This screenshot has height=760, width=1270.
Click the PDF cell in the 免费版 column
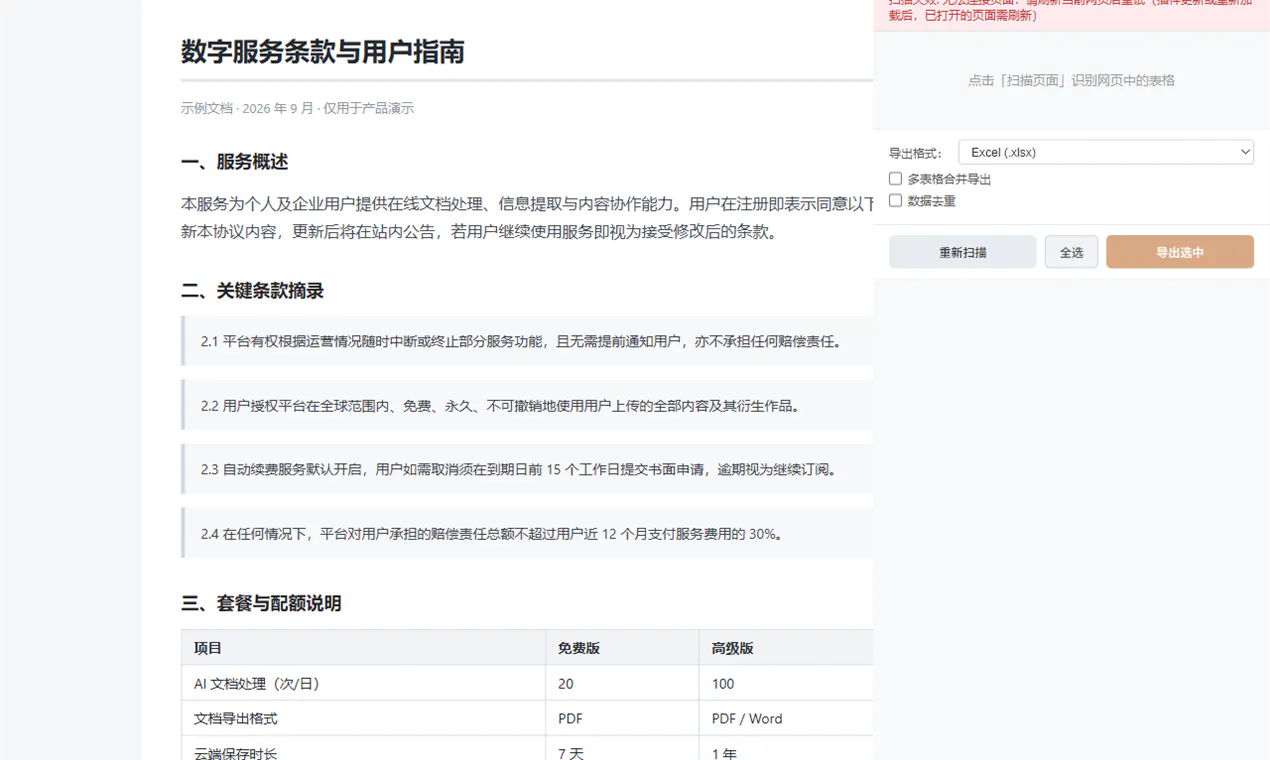point(622,719)
